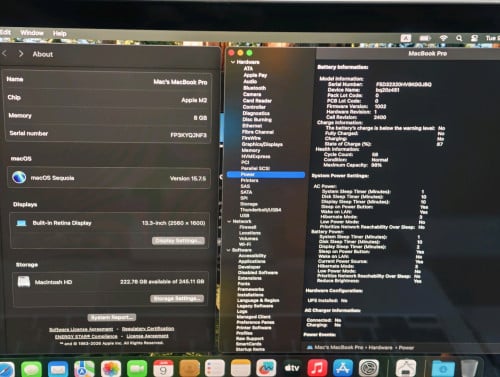
Task: Click the battery status menu bar icon
Action: pyautogui.click(x=425, y=38)
